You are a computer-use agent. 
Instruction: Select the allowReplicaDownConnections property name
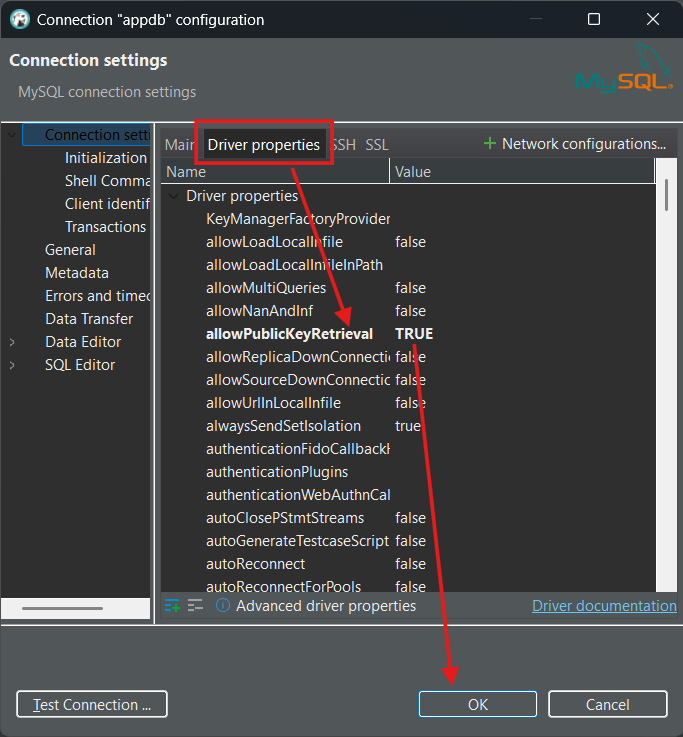coord(298,357)
